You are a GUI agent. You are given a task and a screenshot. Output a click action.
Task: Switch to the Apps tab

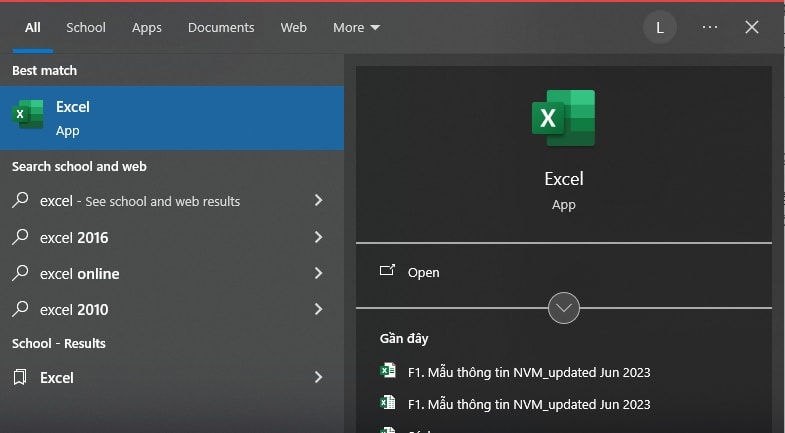click(147, 28)
